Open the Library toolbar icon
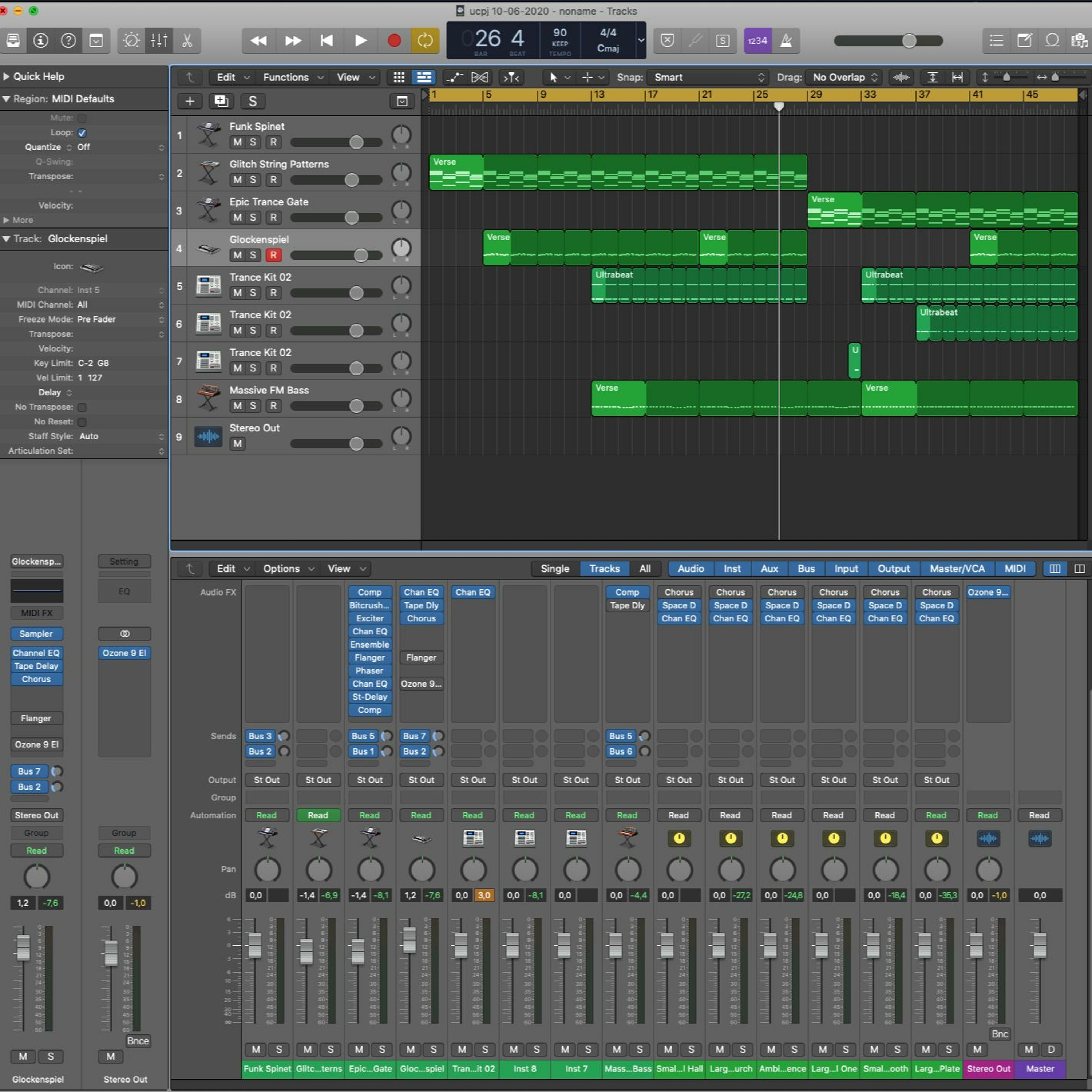This screenshot has height=1092, width=1092. click(x=13, y=41)
